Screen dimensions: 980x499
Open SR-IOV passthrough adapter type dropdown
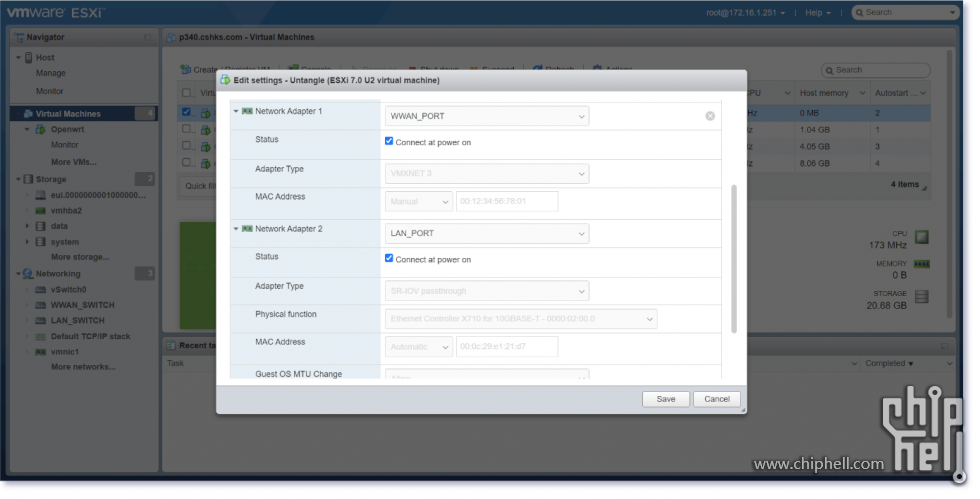[487, 291]
